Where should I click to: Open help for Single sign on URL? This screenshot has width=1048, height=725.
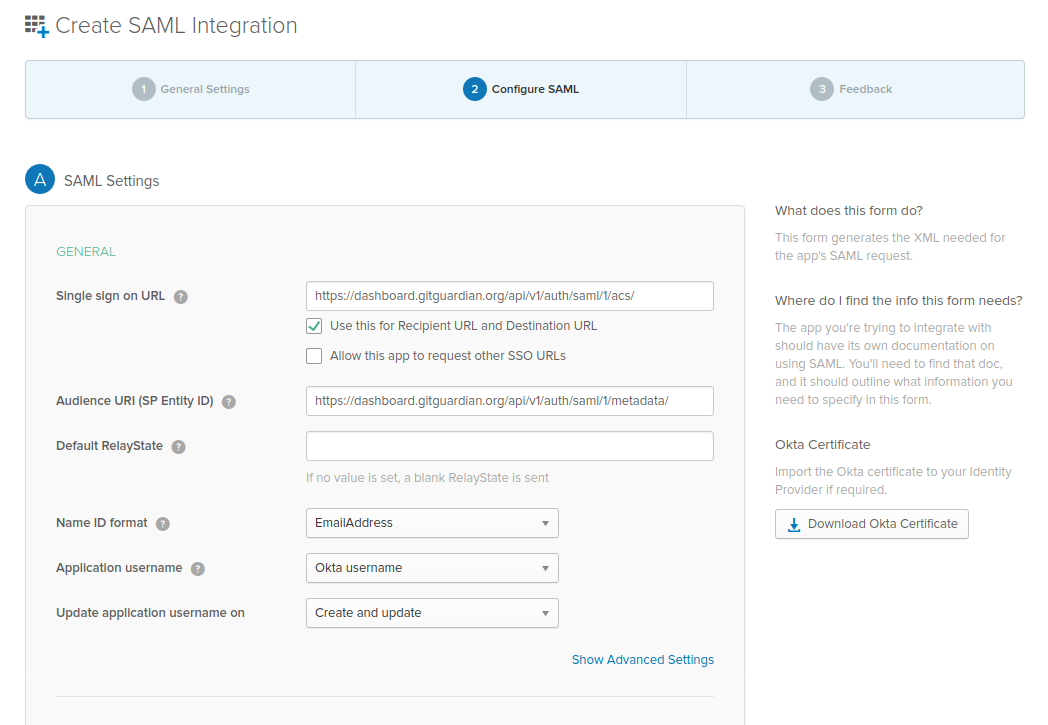pyautogui.click(x=180, y=297)
